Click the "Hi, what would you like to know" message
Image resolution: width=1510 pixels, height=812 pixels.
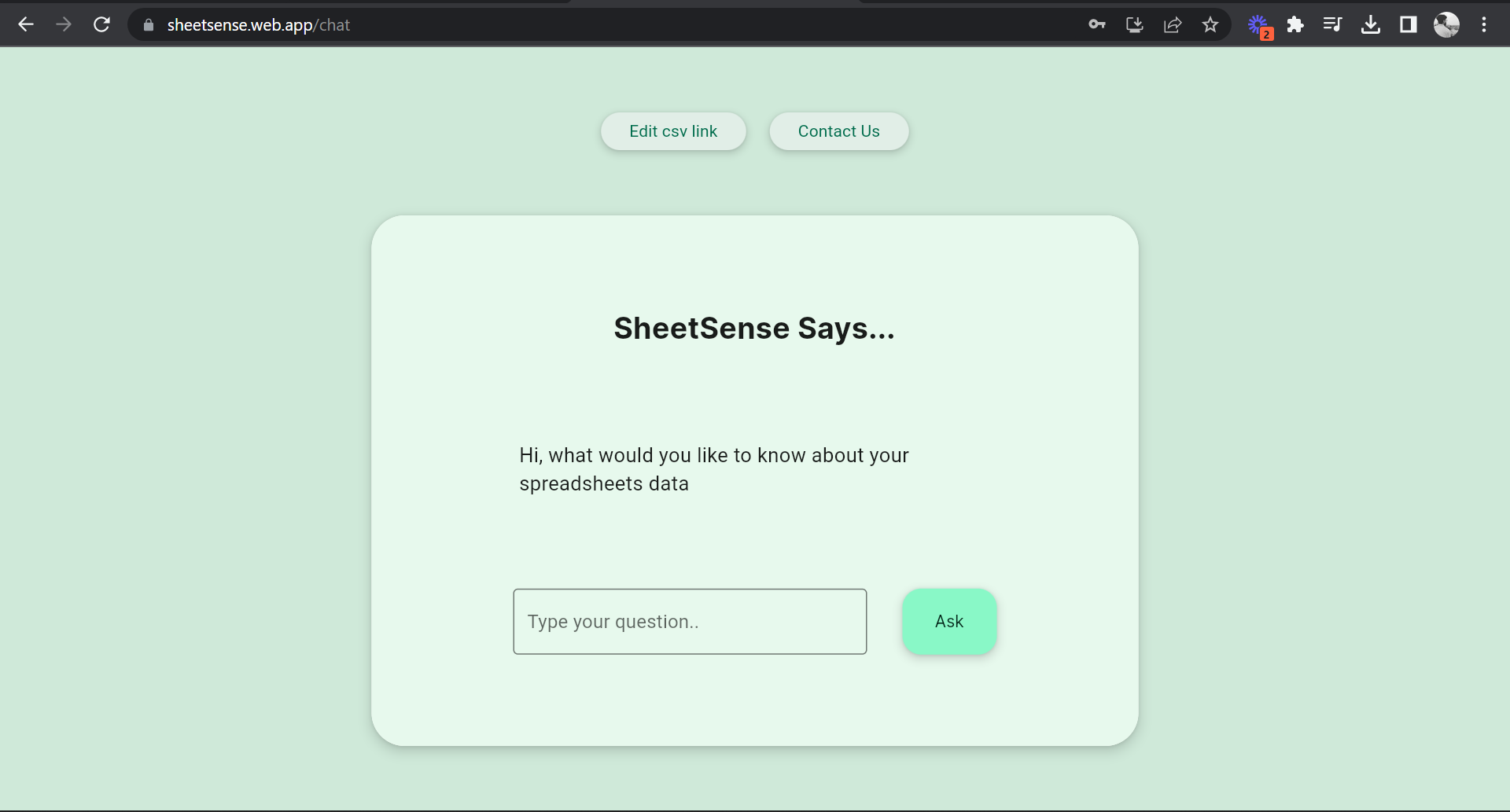click(x=714, y=469)
